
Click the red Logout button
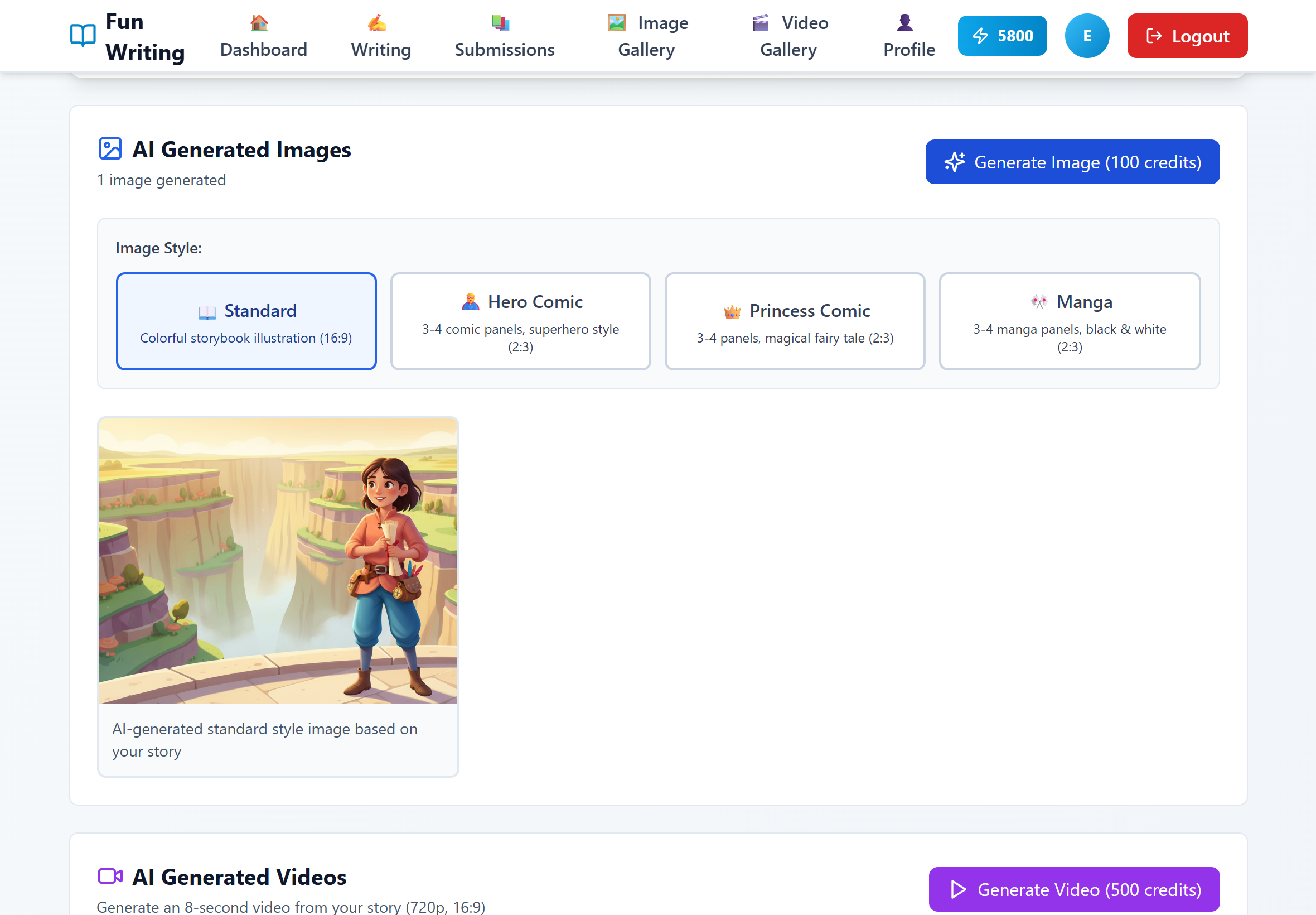(1187, 36)
